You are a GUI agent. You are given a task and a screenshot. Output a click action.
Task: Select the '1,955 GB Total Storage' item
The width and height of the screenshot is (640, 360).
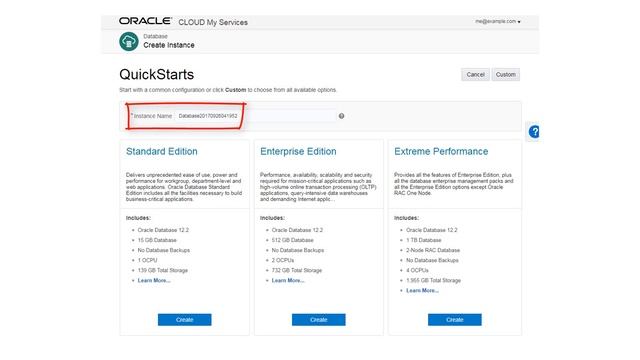pos(433,280)
